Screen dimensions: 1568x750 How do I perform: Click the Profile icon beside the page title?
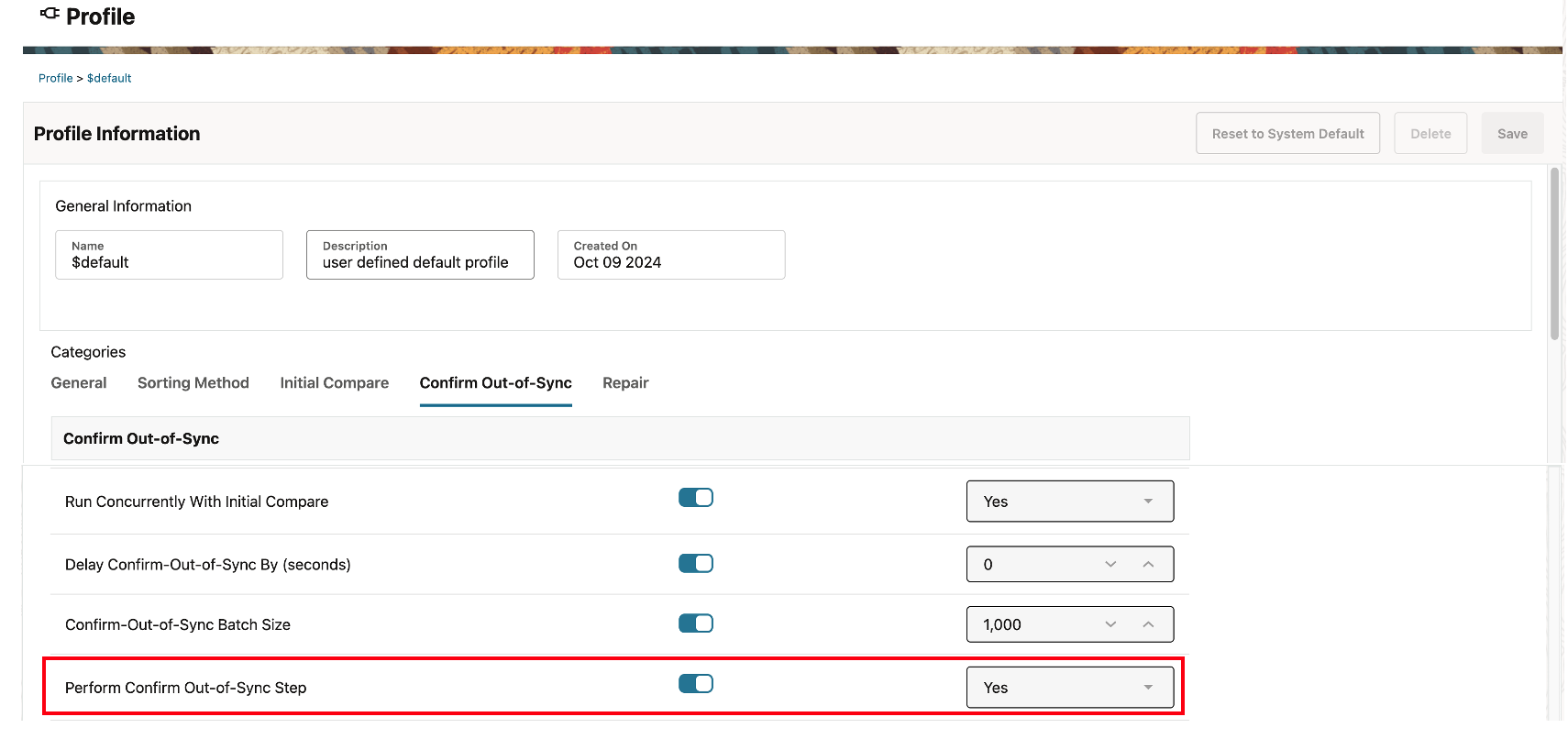pyautogui.click(x=50, y=14)
